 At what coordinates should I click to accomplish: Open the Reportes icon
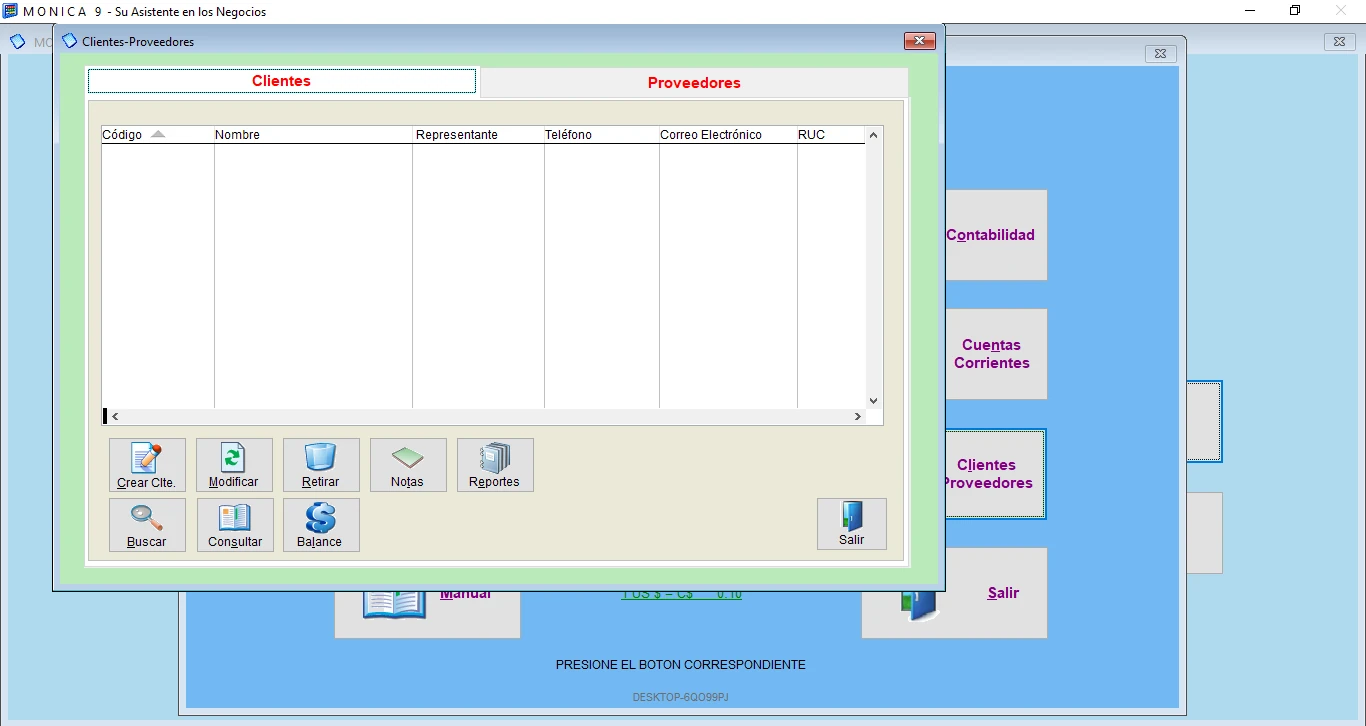(x=495, y=464)
